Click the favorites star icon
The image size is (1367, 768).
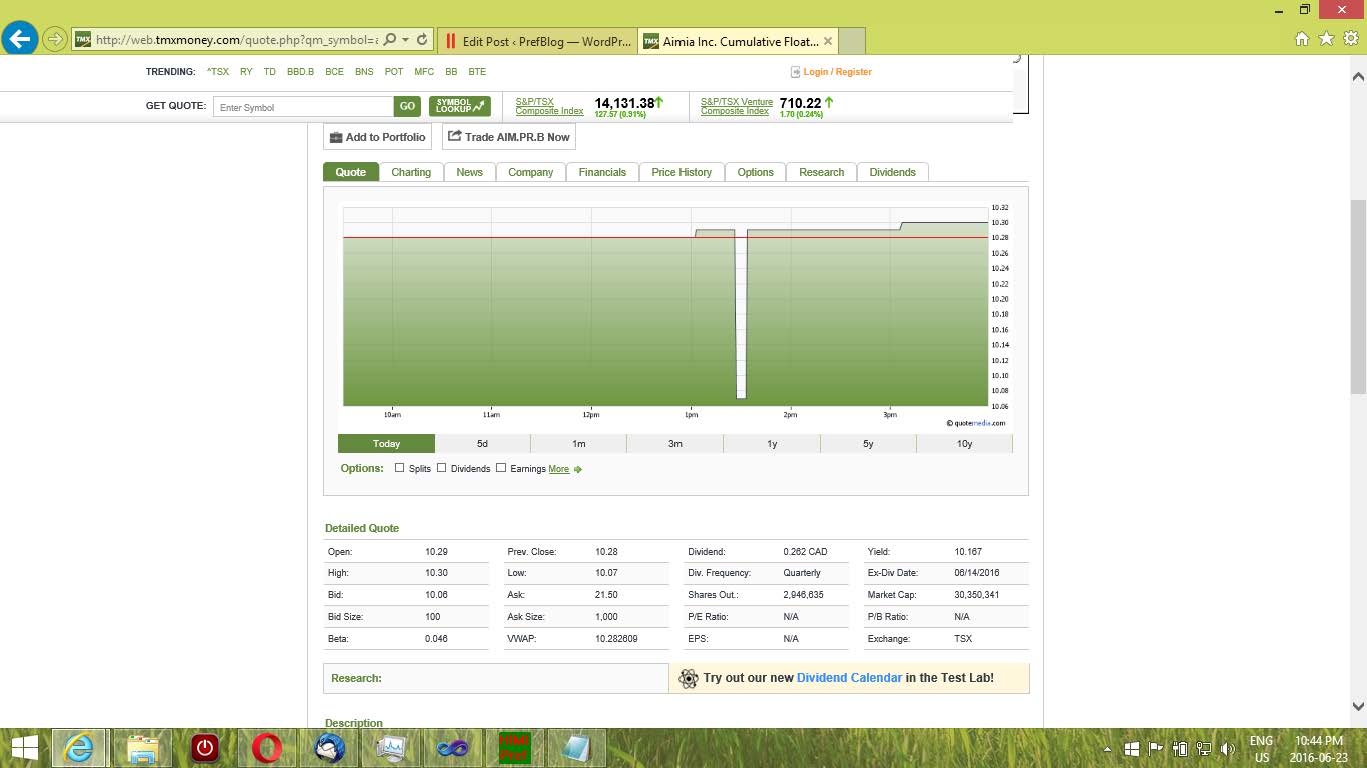1326,39
